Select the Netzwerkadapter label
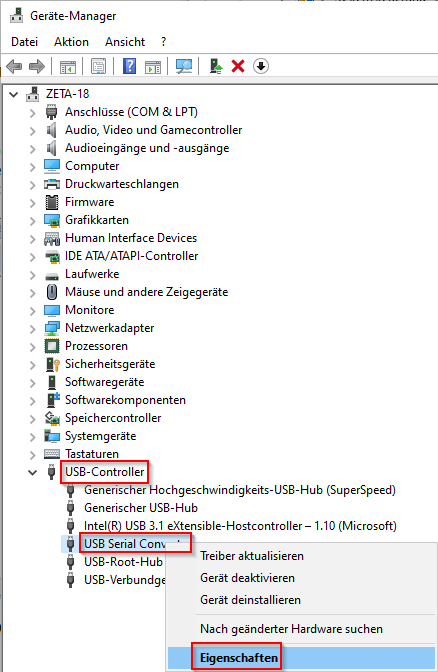 [x=109, y=328]
